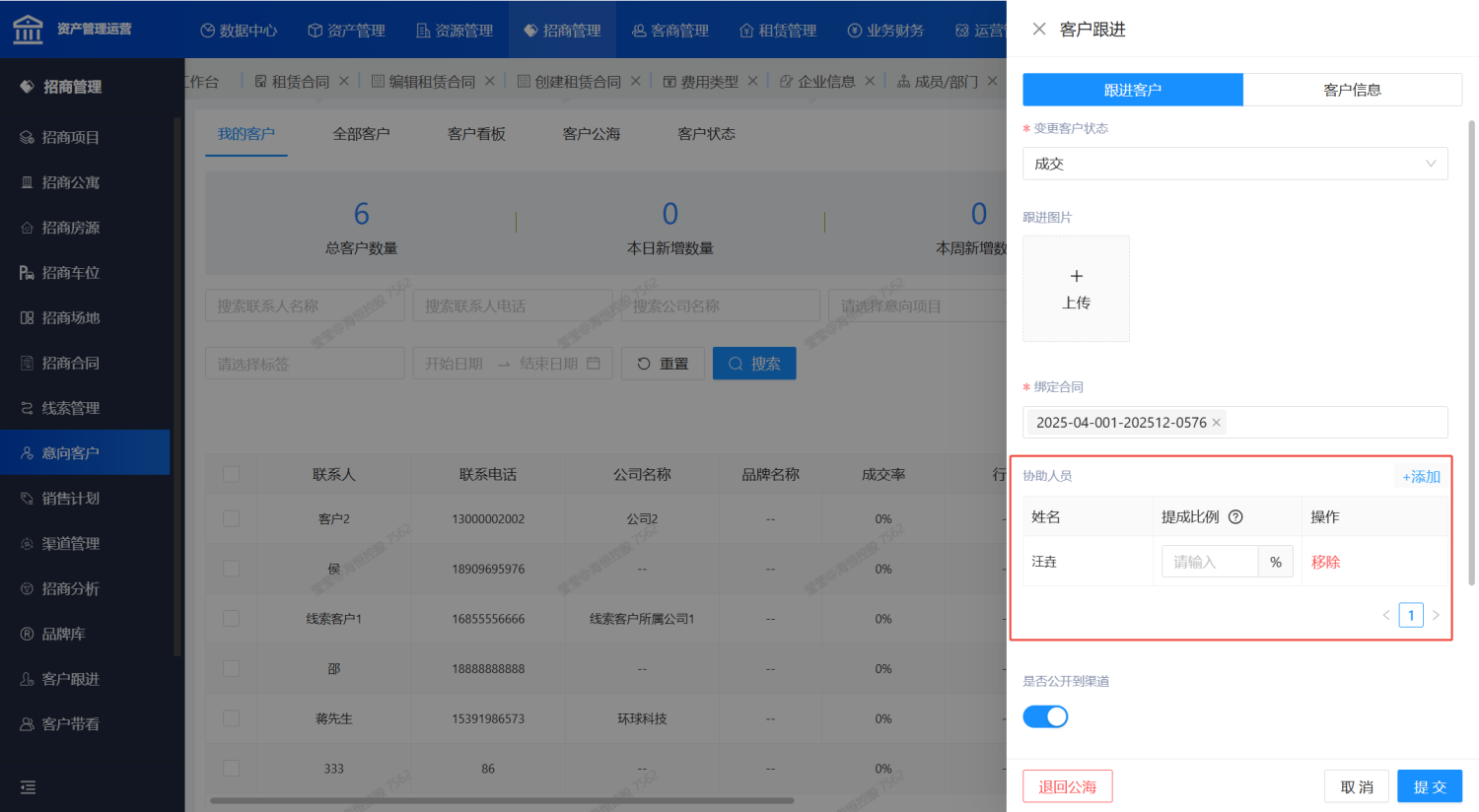Image resolution: width=1479 pixels, height=812 pixels.
Task: Go to next page in 协助人员 table
Action: 1436,615
